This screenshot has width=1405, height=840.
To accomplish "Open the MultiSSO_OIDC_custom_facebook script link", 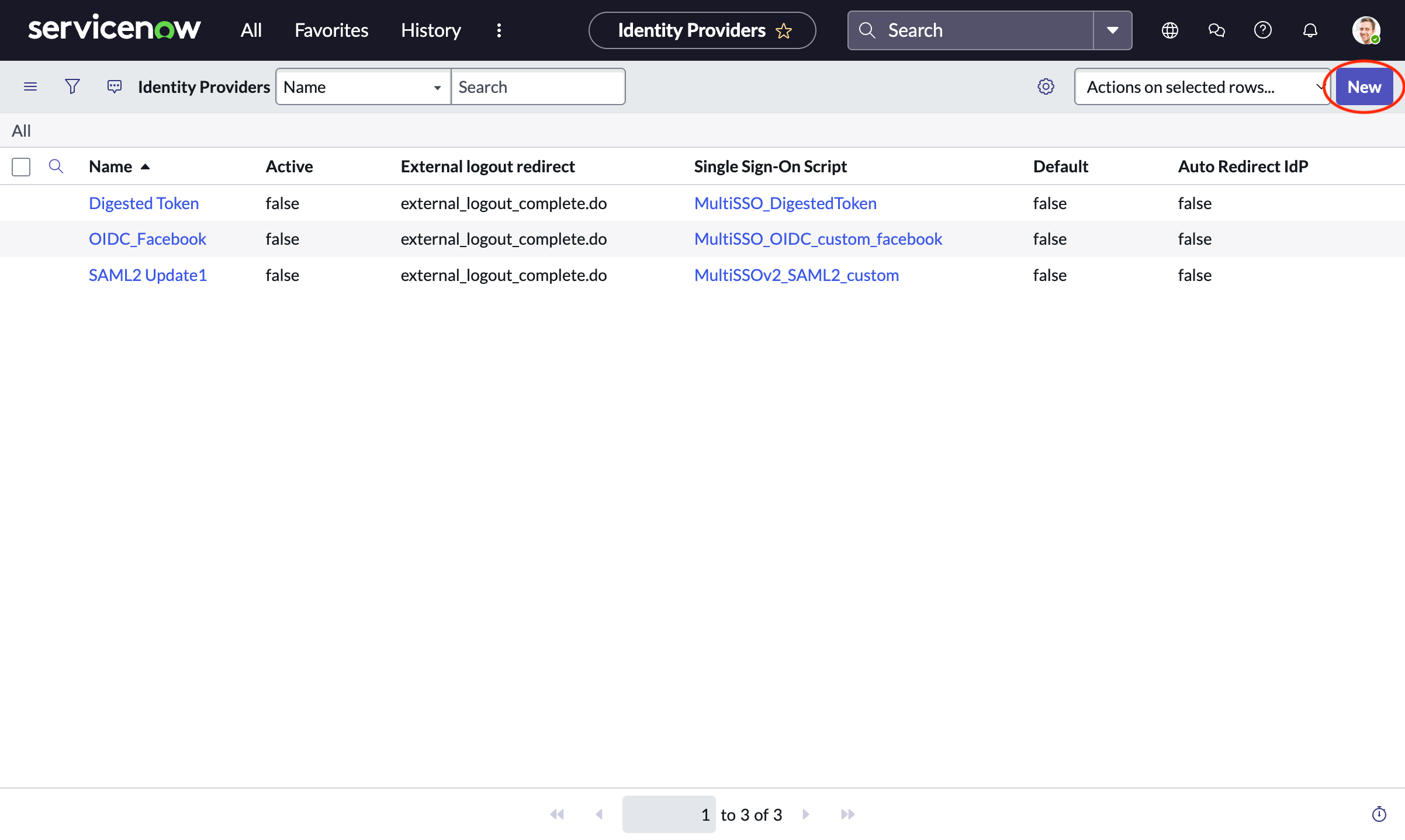I will click(x=818, y=238).
